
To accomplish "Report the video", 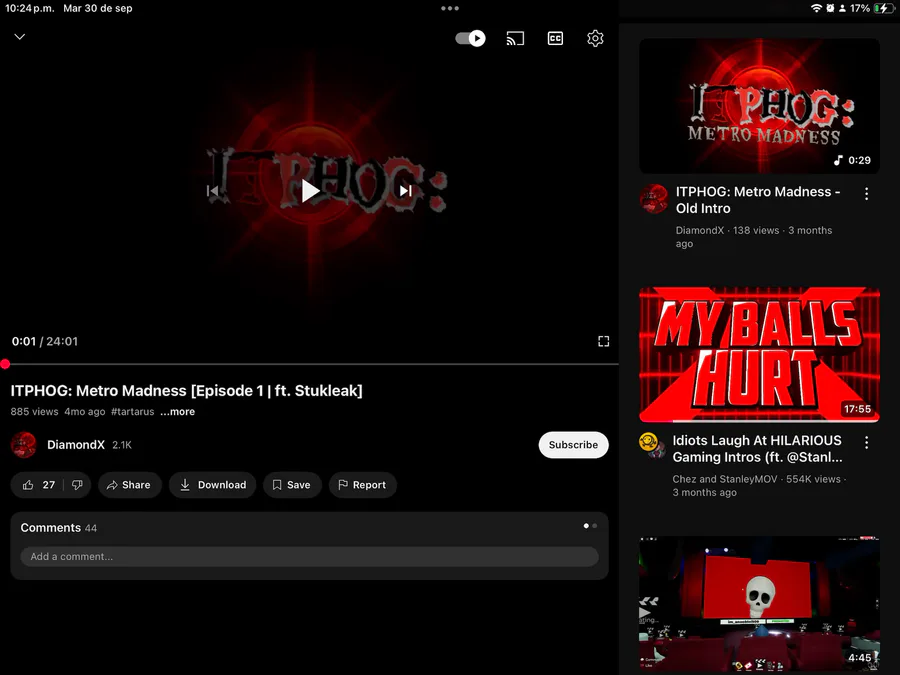I will pos(363,485).
